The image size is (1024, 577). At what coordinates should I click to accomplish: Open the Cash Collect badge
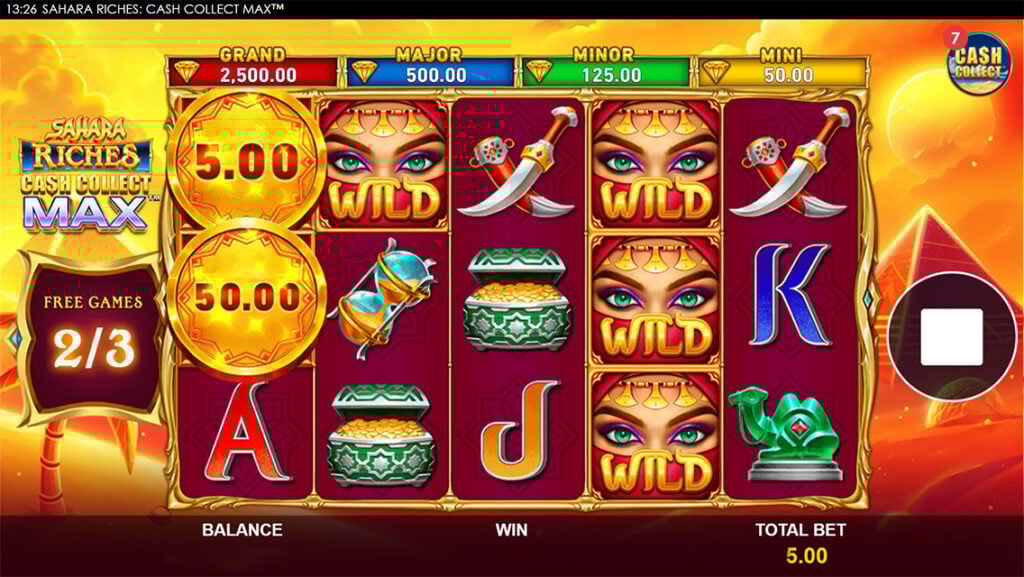point(977,63)
